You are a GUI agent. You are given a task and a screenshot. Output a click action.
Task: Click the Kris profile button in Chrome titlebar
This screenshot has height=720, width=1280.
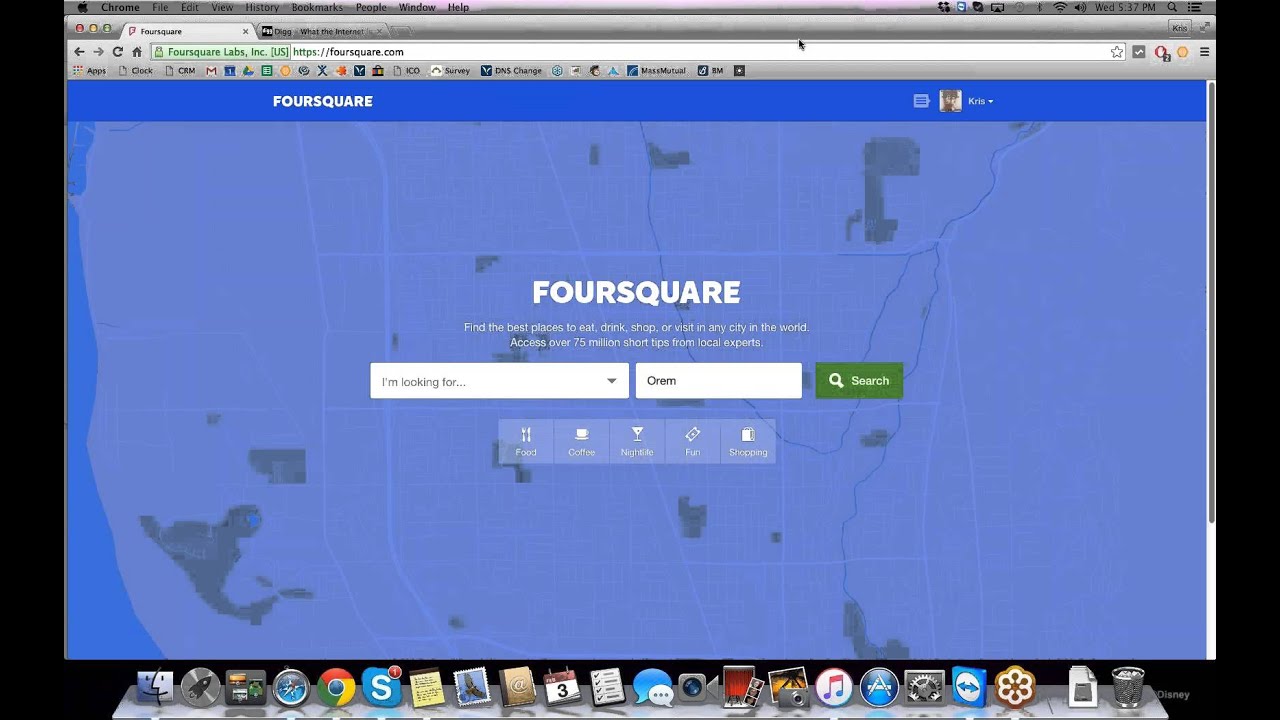click(x=1180, y=28)
